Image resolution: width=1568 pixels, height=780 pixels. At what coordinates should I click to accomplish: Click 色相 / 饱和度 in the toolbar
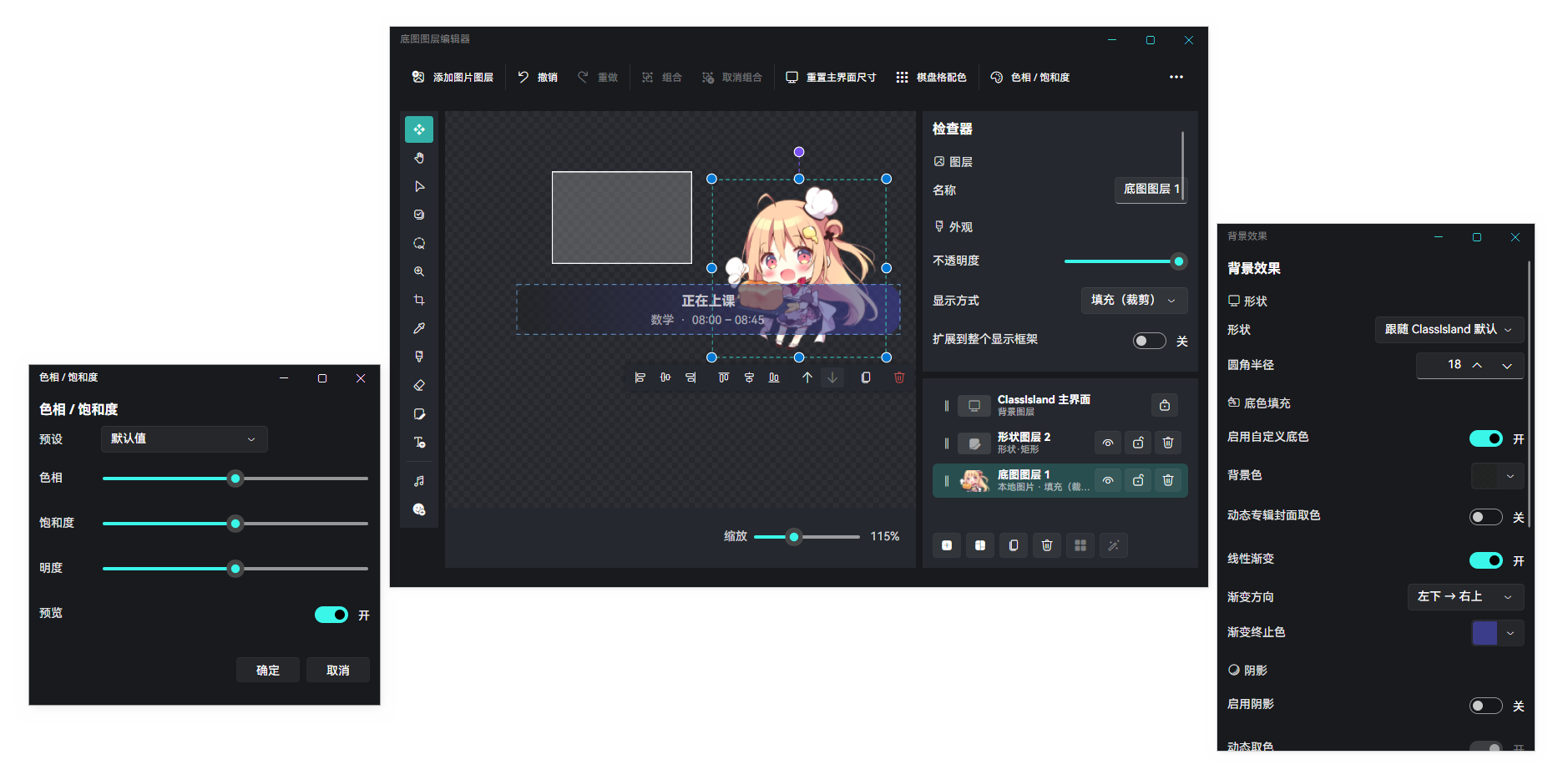coord(1030,77)
